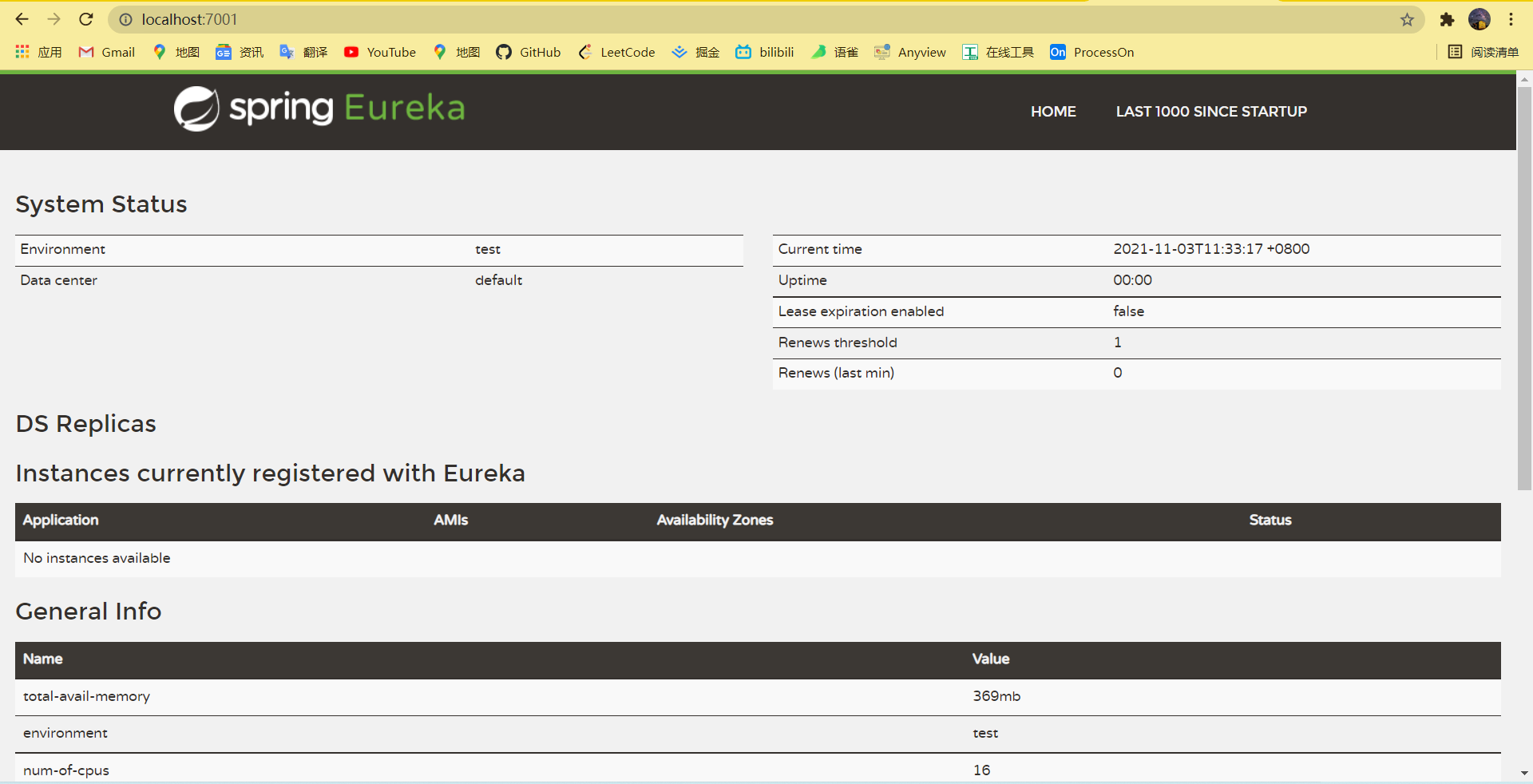The image size is (1533, 784).
Task: Click the General Info heading
Action: click(x=89, y=612)
